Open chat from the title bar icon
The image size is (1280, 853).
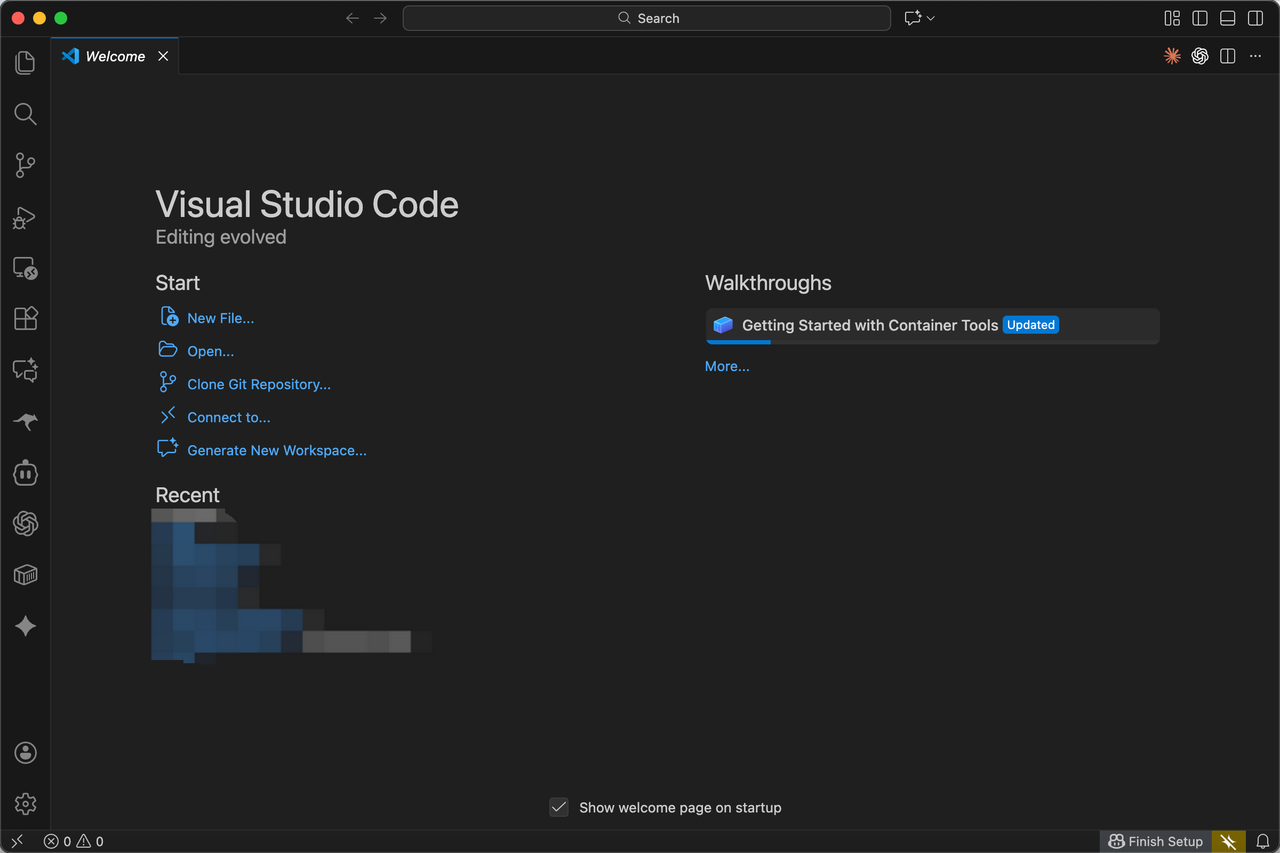click(912, 18)
